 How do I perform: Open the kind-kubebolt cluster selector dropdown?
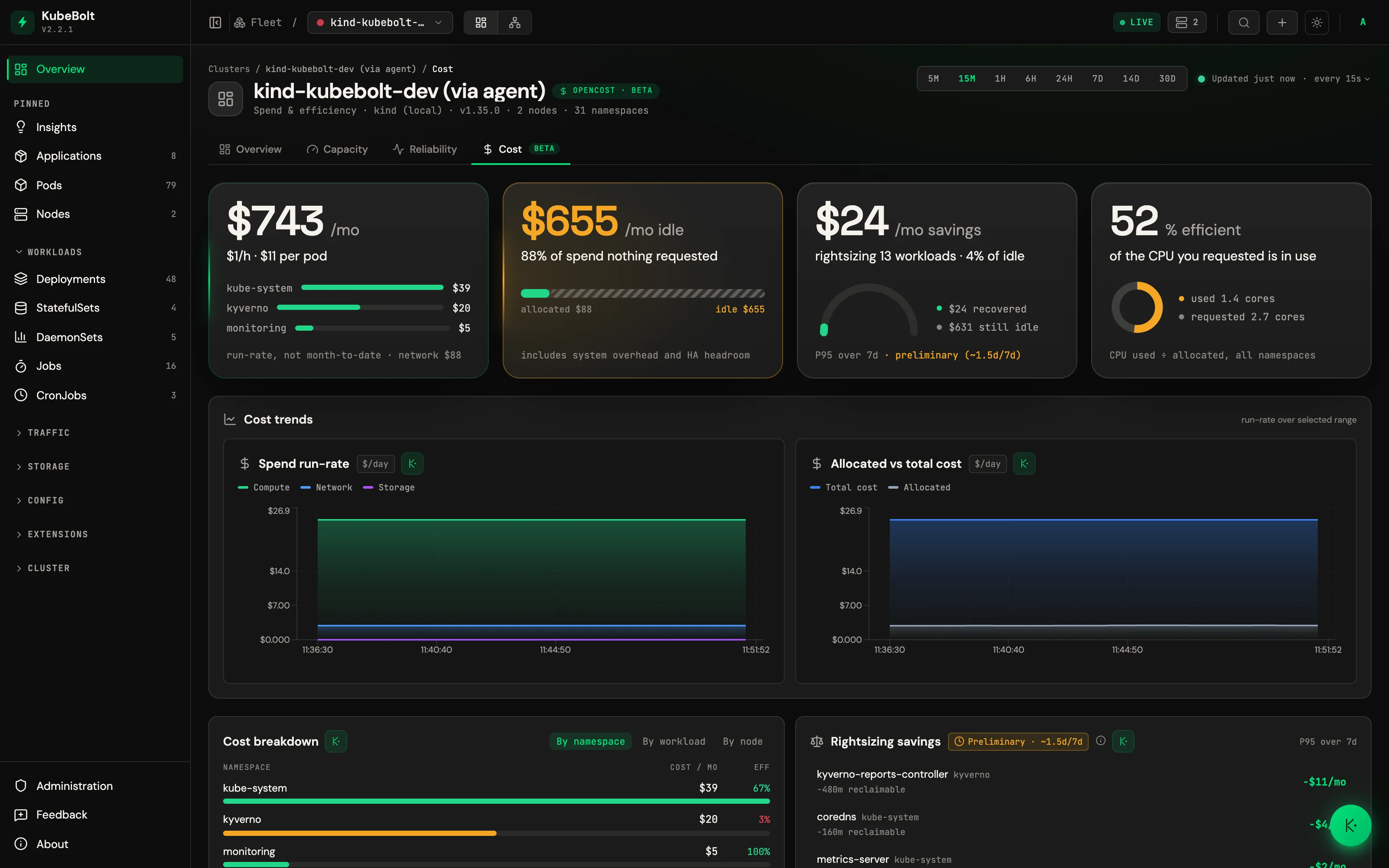pyautogui.click(x=380, y=23)
